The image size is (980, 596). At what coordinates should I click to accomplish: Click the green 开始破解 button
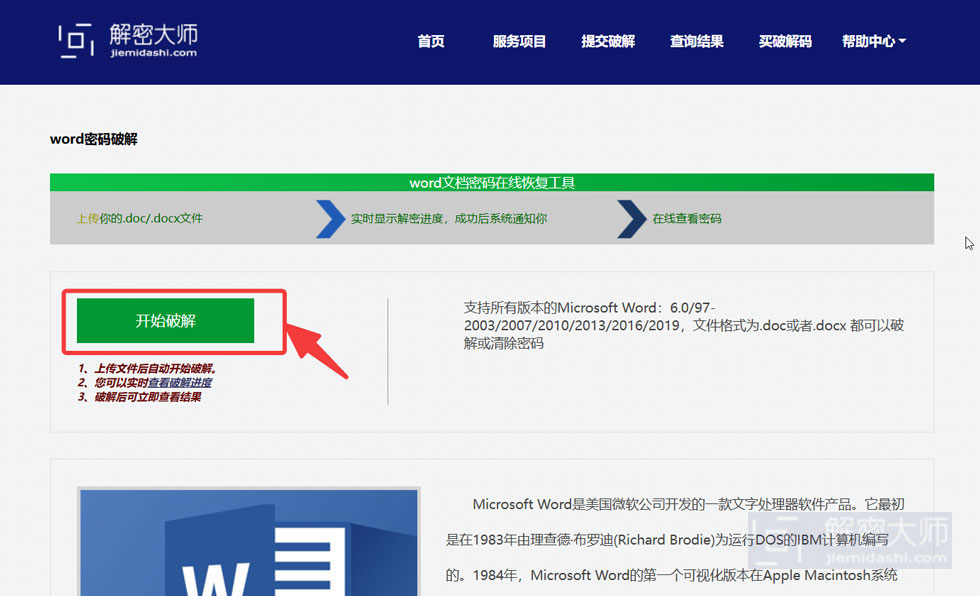click(166, 320)
